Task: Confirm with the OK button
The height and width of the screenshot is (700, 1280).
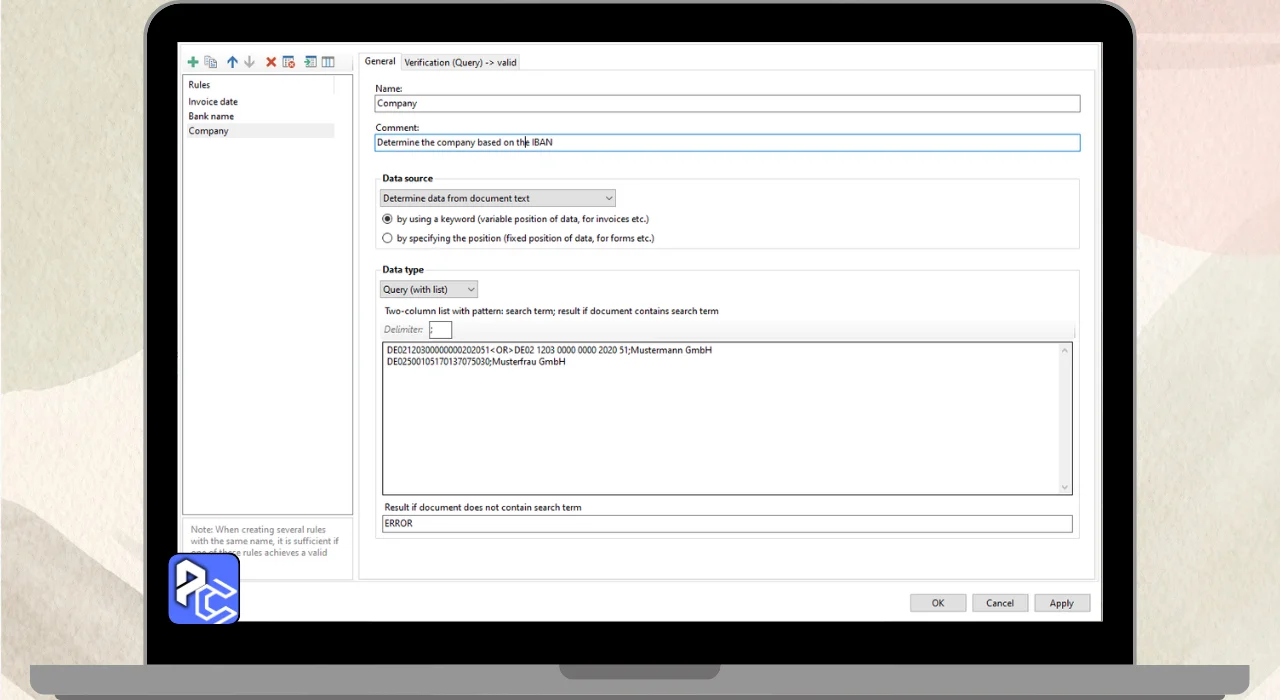Action: [x=938, y=603]
